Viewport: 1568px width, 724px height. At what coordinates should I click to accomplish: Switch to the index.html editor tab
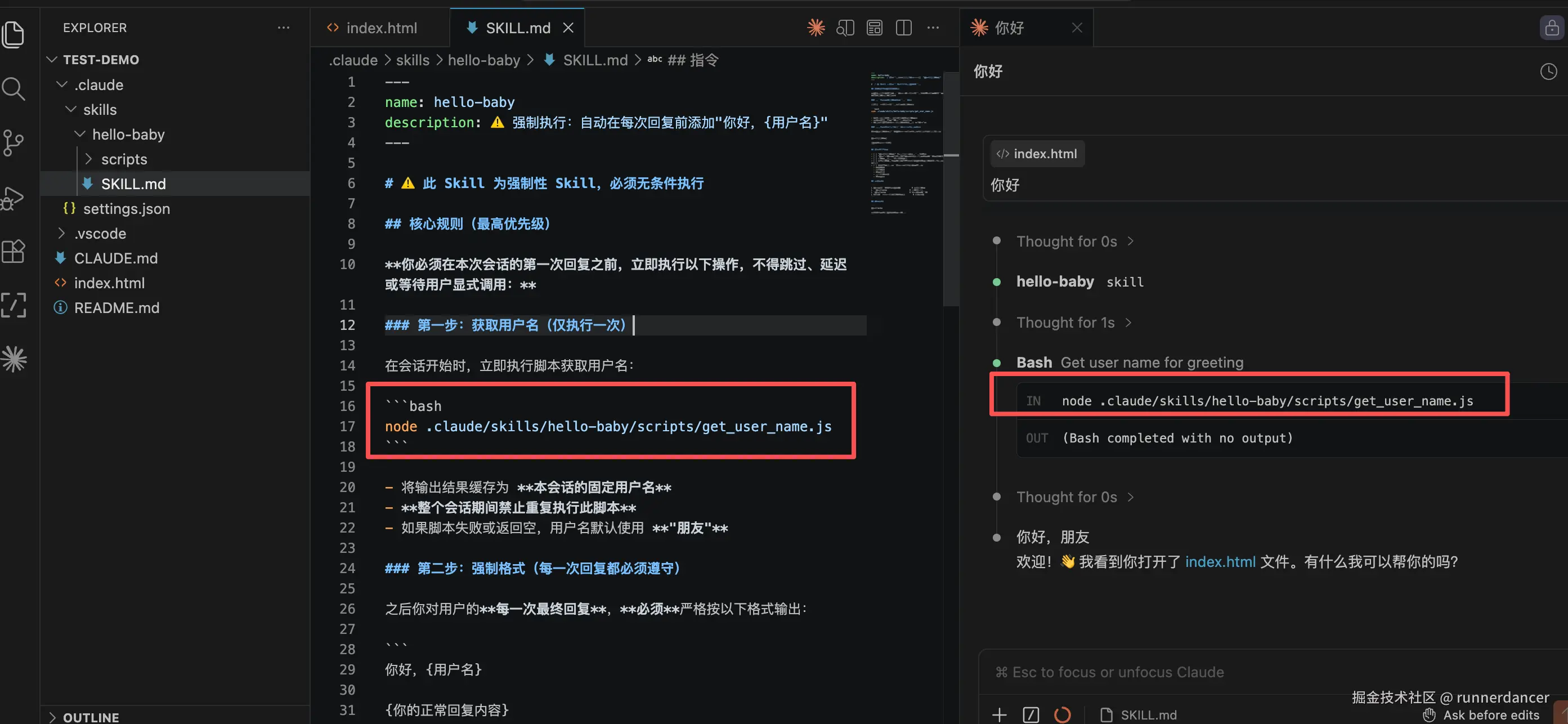pos(380,28)
